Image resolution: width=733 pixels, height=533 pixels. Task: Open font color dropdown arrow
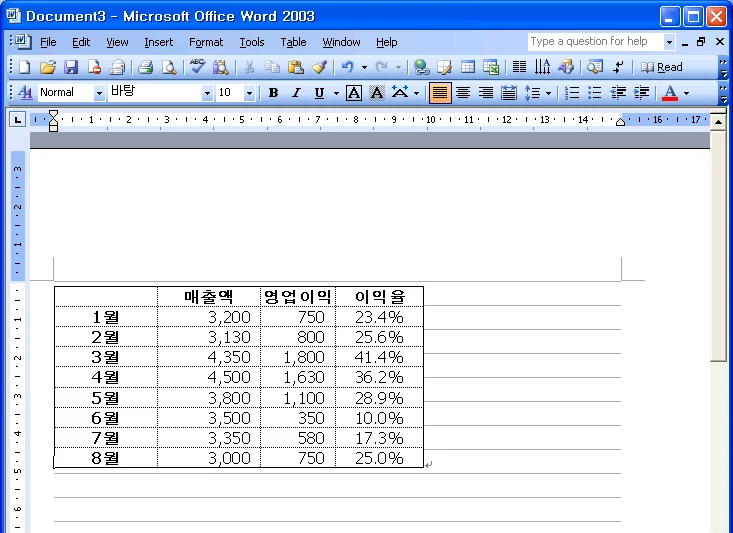coord(686,93)
